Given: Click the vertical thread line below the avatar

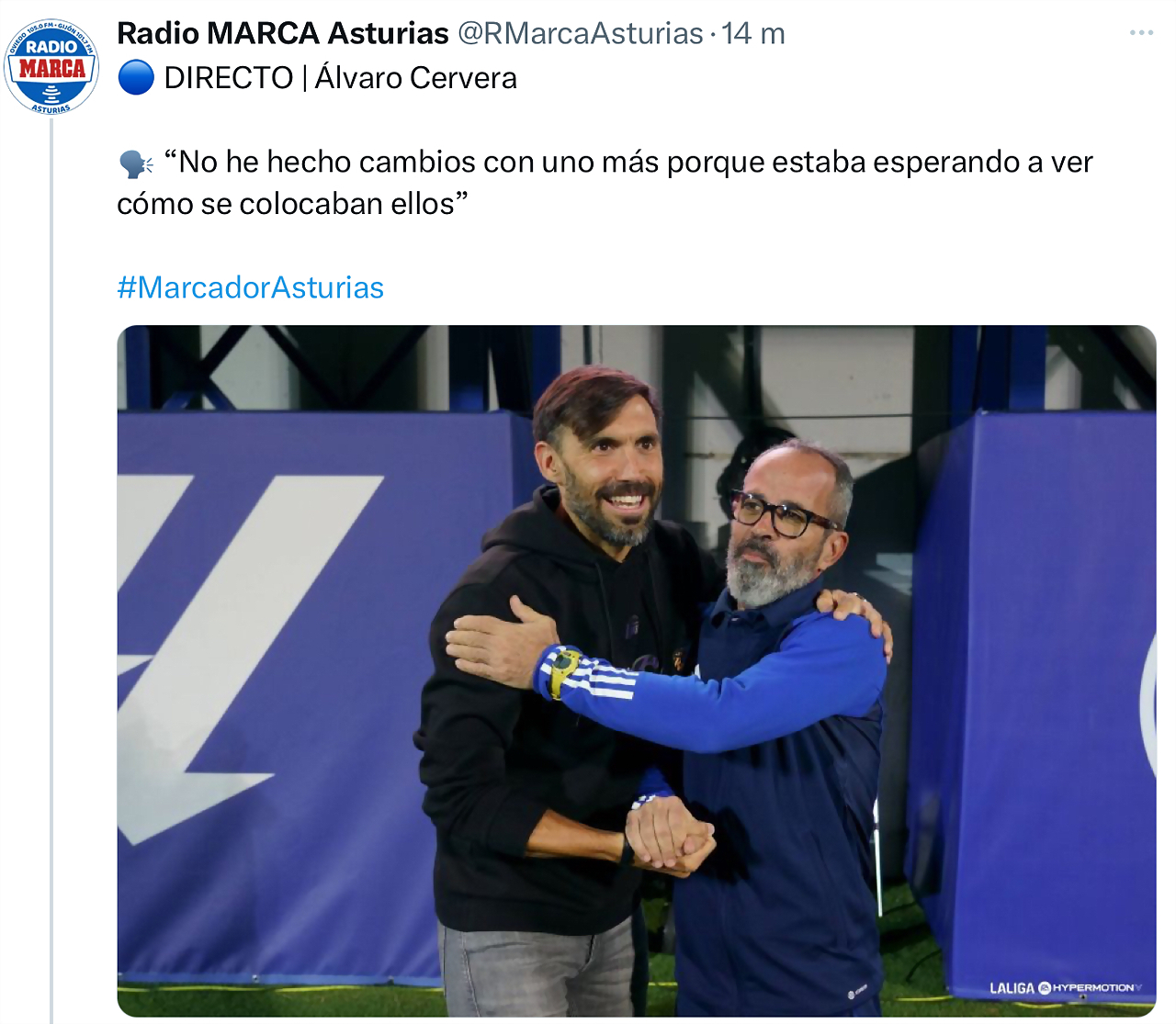Looking at the screenshot, I should pyautogui.click(x=51, y=569).
